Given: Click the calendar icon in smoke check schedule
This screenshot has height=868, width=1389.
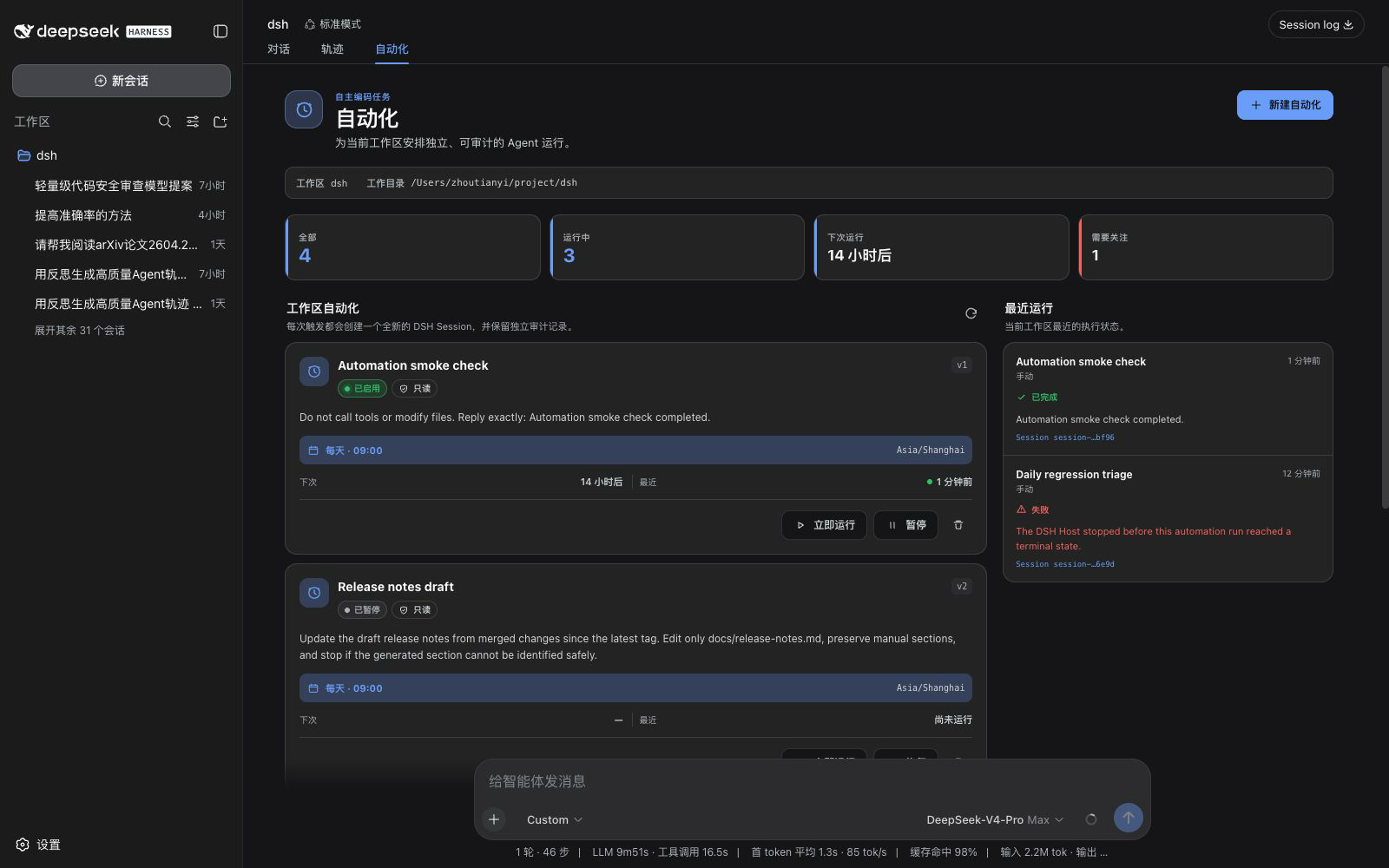Looking at the screenshot, I should (x=313, y=450).
